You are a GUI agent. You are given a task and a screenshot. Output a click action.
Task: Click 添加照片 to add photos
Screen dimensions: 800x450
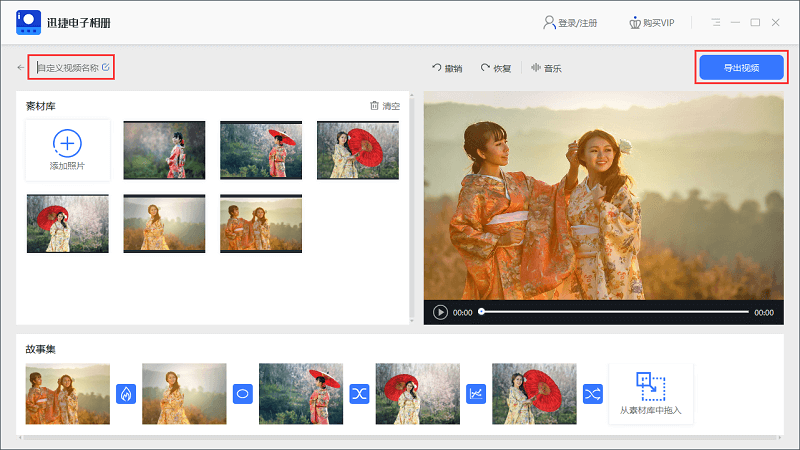tap(67, 150)
